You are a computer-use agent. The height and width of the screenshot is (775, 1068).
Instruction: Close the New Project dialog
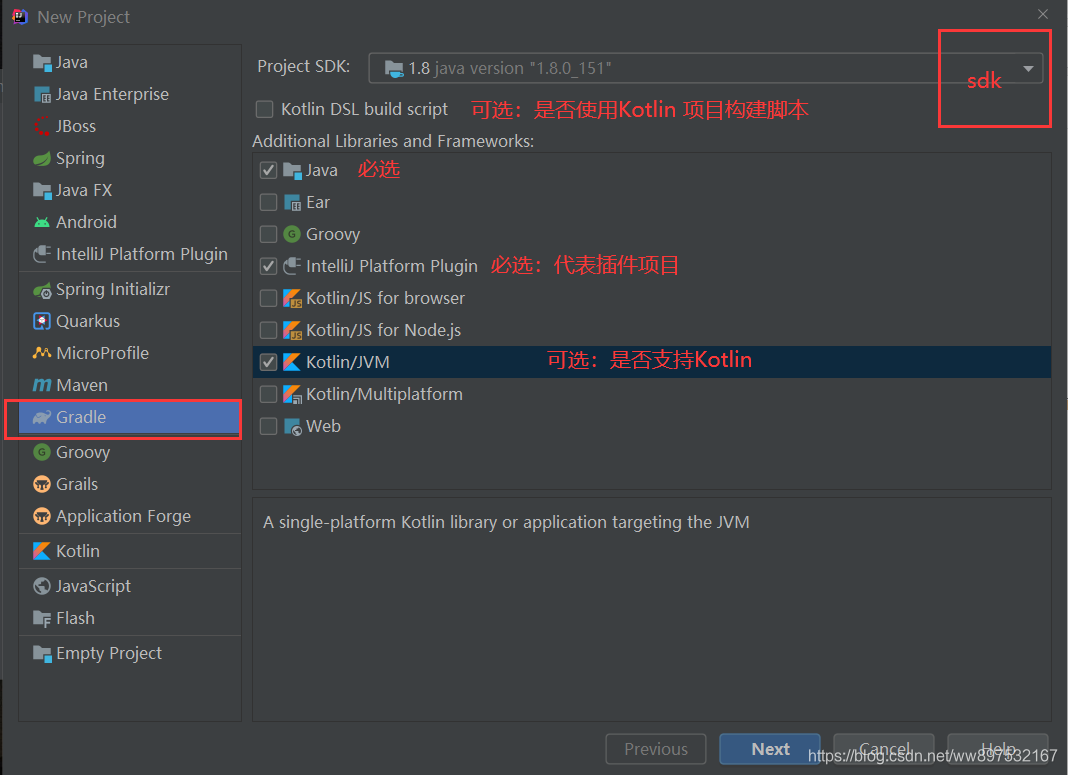coord(1043,14)
